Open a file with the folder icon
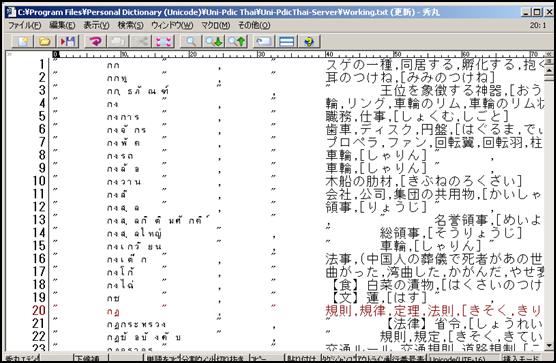Image resolution: width=556 pixels, height=363 pixels. click(44, 41)
